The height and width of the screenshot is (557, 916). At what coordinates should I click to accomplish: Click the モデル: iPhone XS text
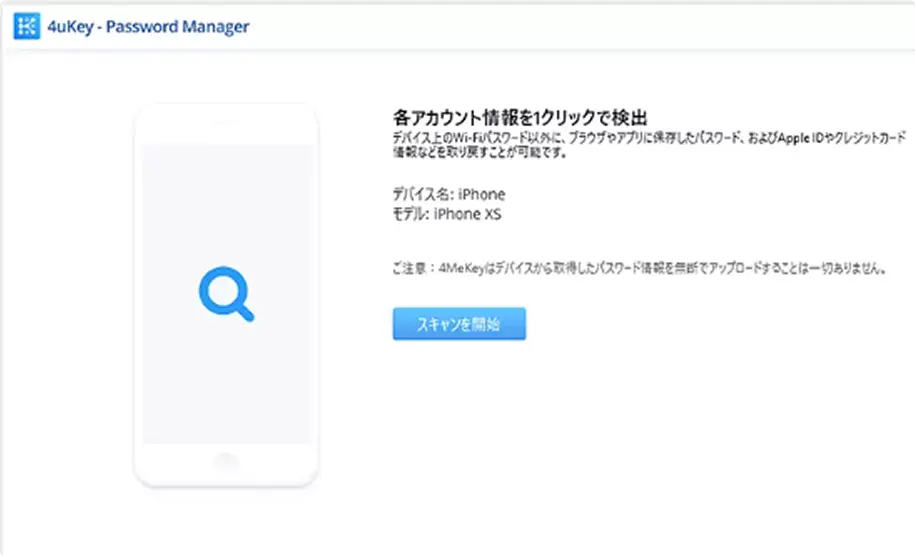tap(447, 214)
